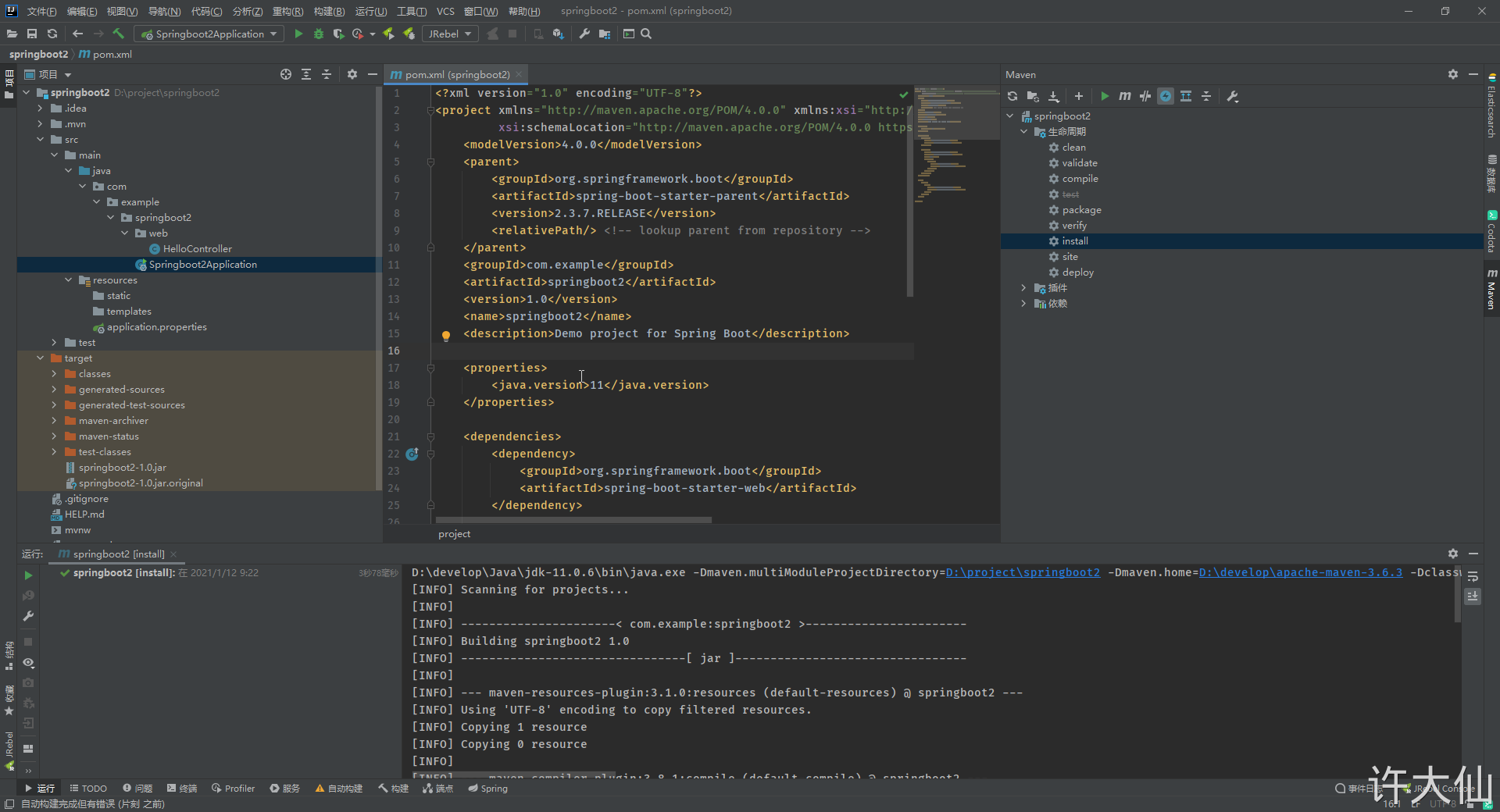
Task: Collapse 生命周期 lifecycle node in Maven
Action: (1023, 132)
